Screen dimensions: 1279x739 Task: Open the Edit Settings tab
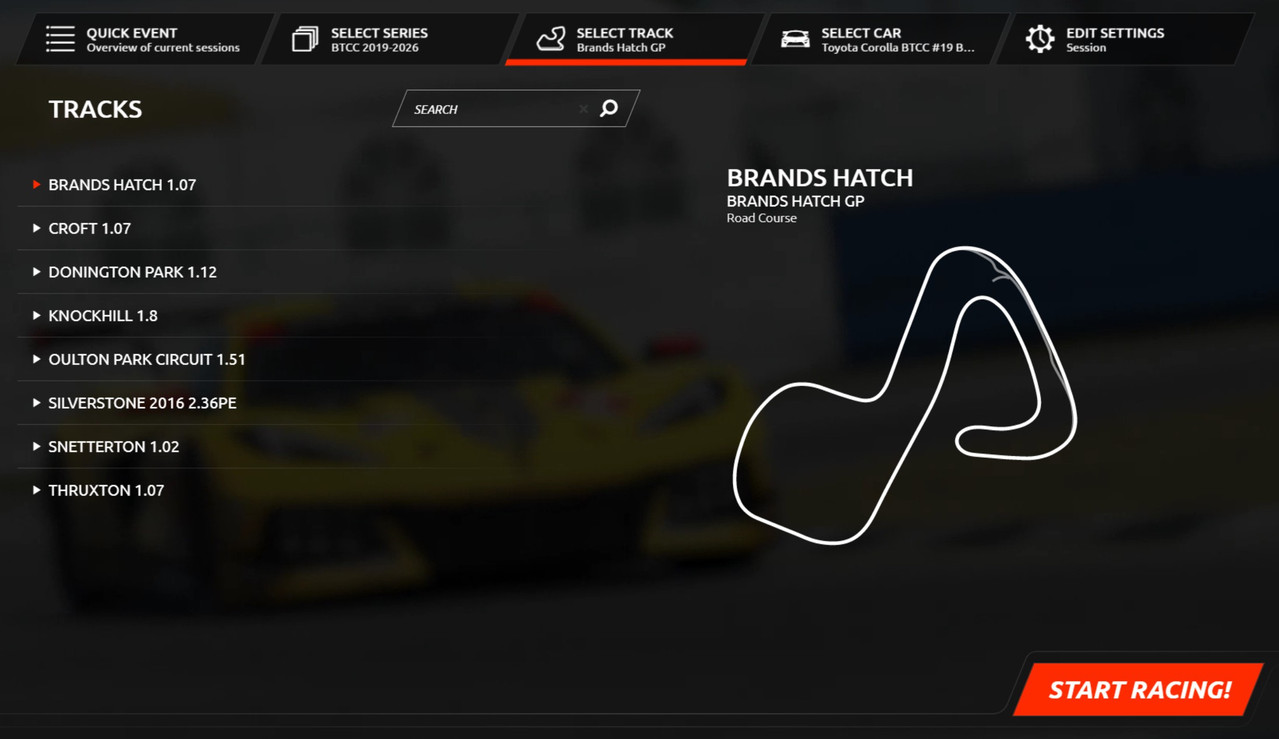coord(1124,39)
